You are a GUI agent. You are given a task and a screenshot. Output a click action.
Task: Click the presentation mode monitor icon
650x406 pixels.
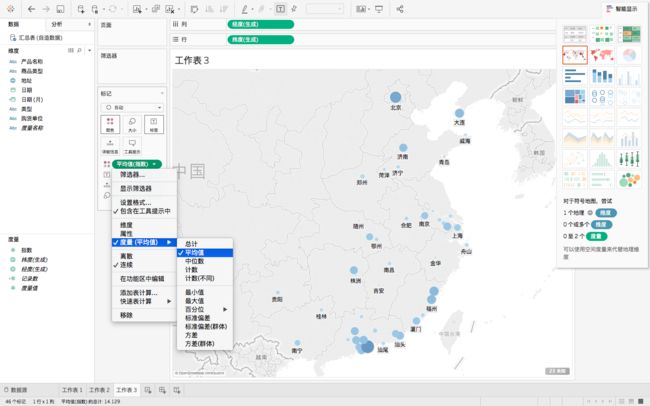[379, 9]
